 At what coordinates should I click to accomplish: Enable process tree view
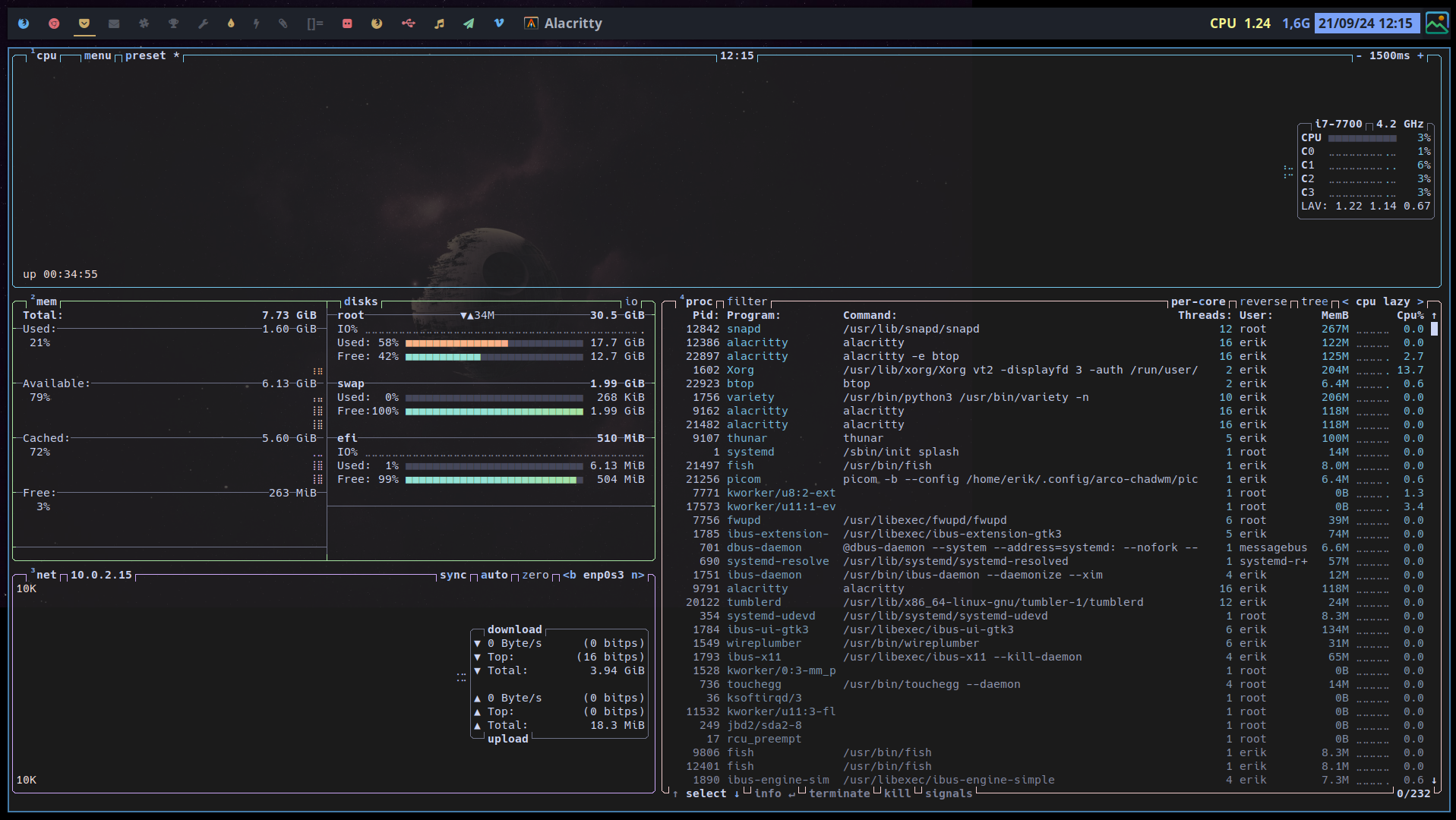coord(1315,302)
